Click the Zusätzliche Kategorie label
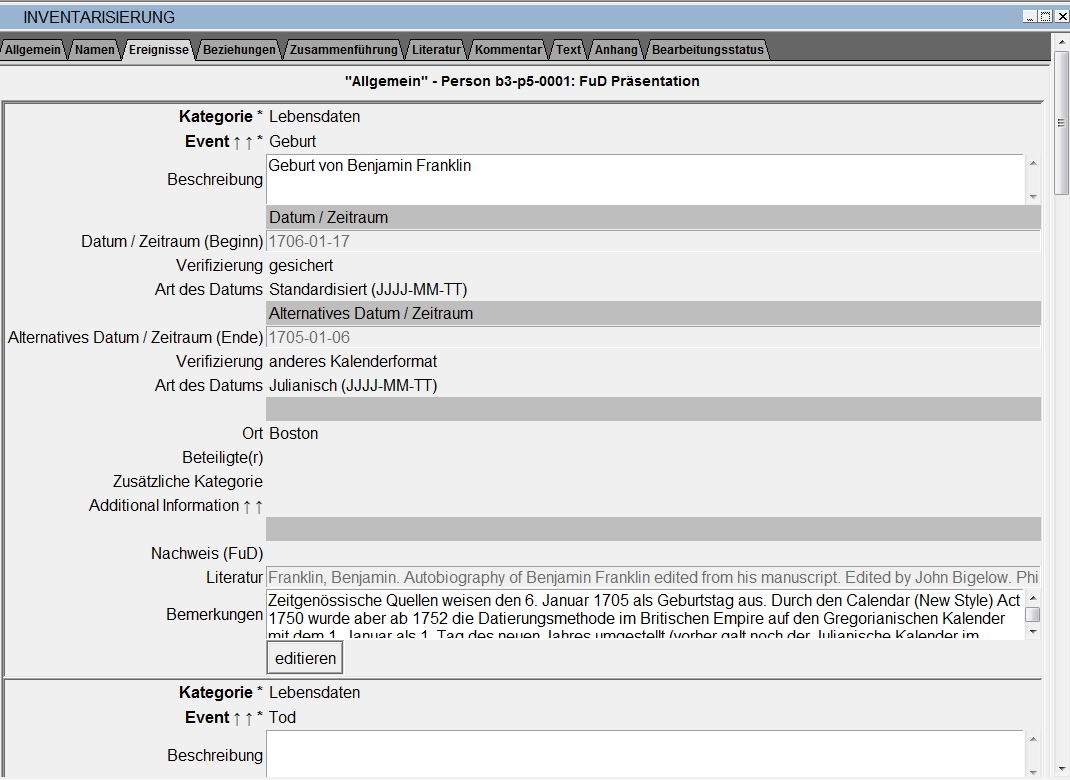 188,482
